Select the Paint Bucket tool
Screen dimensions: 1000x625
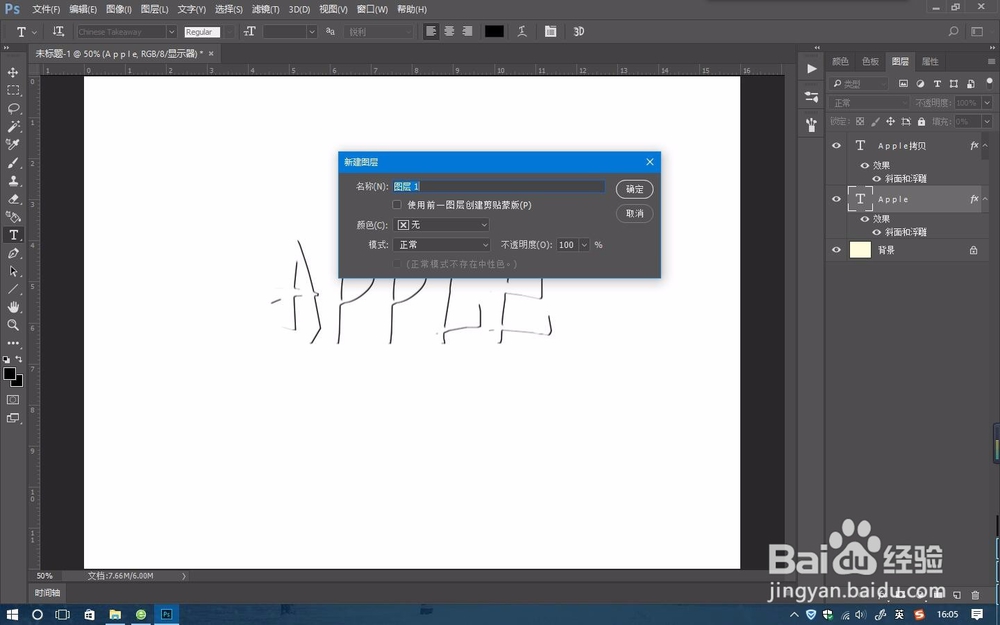(13, 217)
